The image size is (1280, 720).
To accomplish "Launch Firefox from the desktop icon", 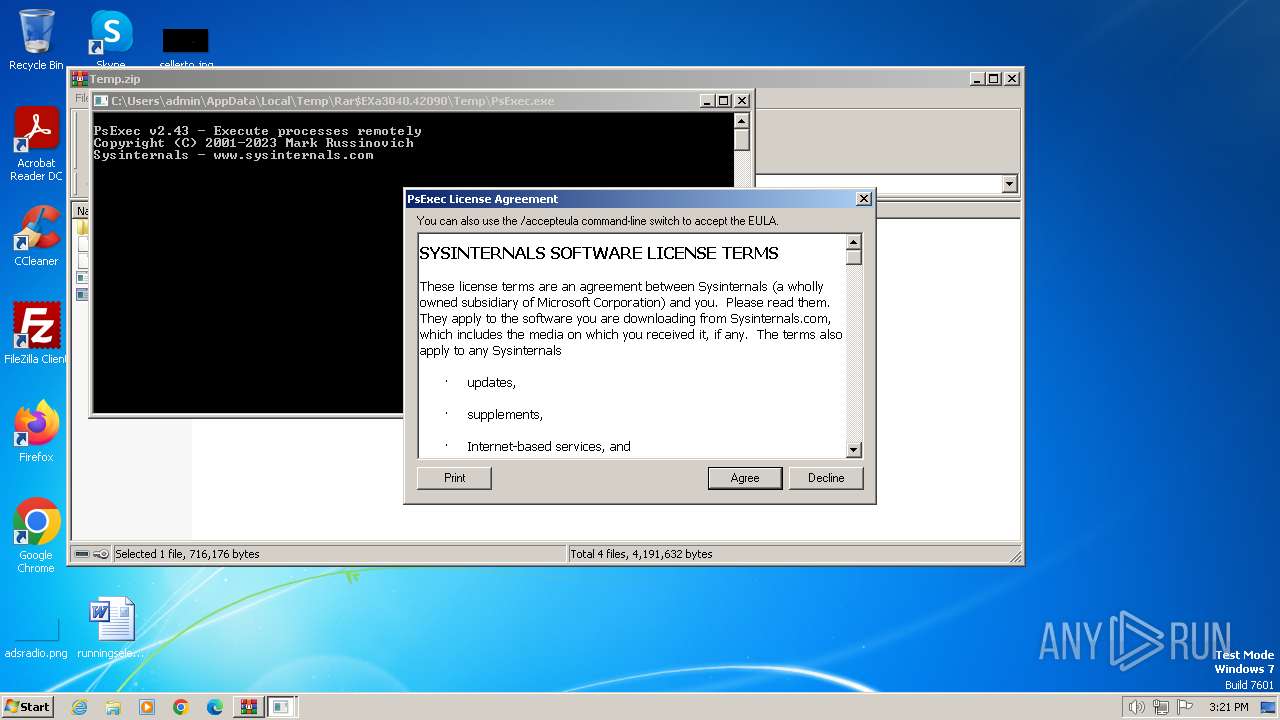I will coord(36,431).
